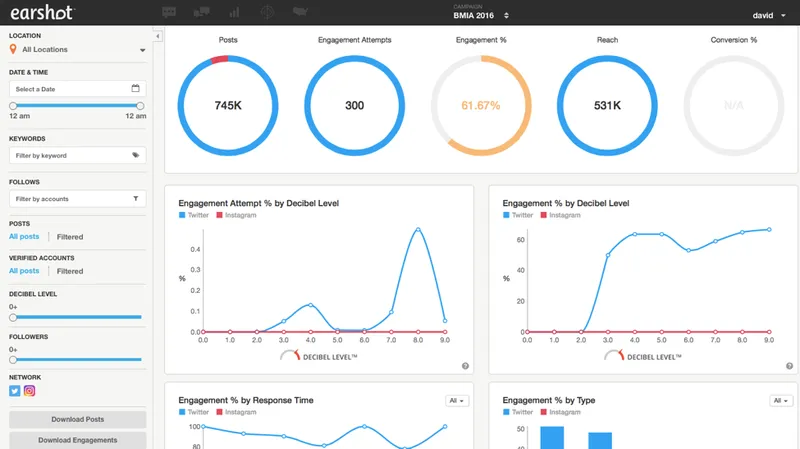Click the Engagement Attempts 300 donut
Viewport: 800px width, 449px height.
click(x=355, y=106)
